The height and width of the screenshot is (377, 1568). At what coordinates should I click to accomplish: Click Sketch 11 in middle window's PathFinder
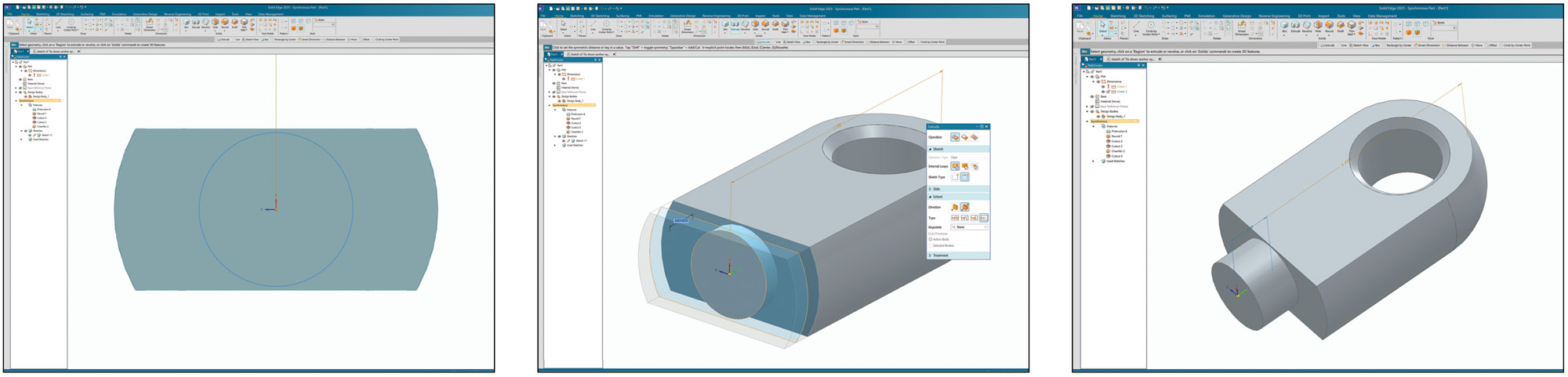[x=580, y=141]
